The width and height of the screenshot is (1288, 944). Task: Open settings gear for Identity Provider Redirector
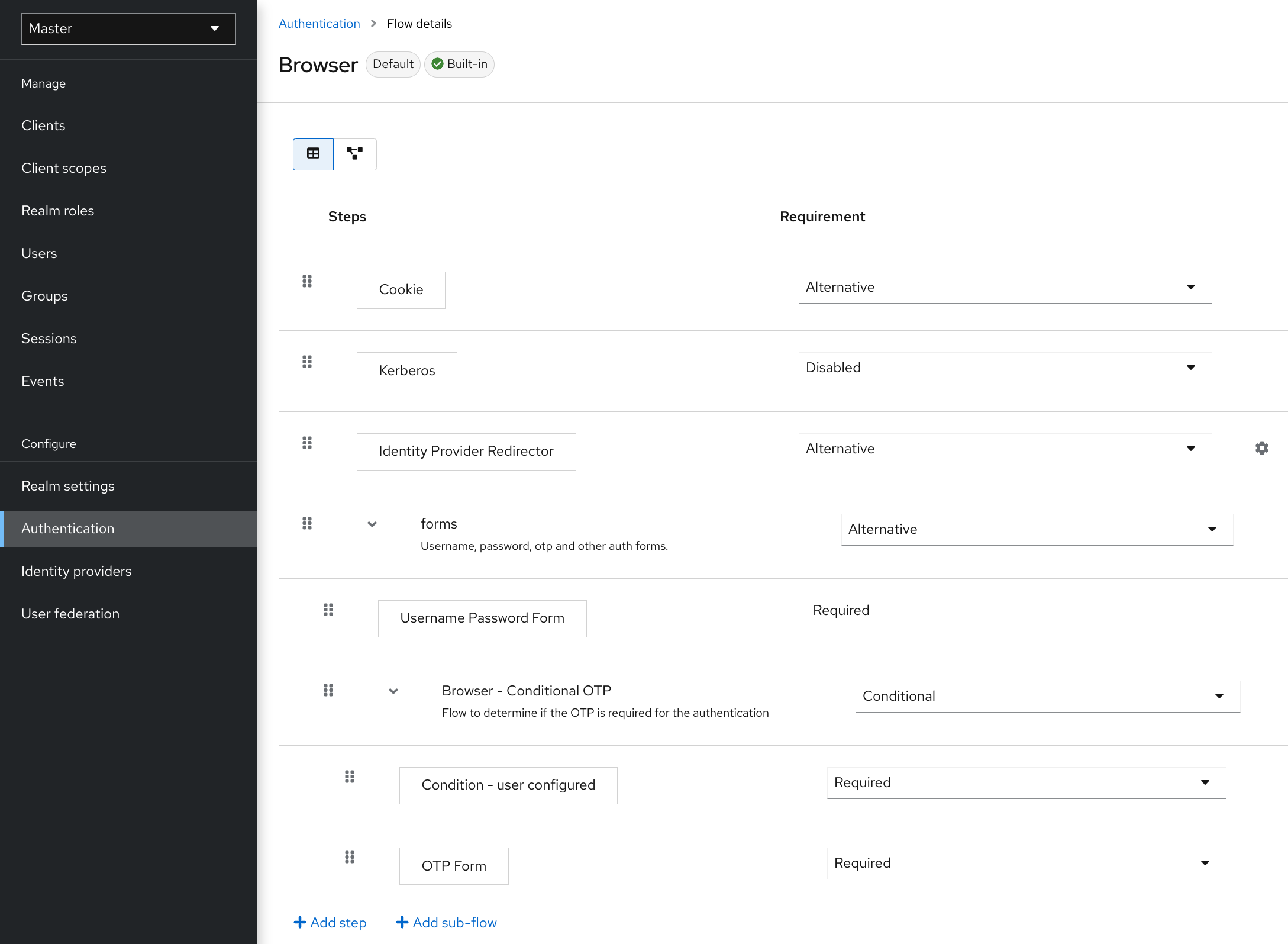pyautogui.click(x=1261, y=448)
